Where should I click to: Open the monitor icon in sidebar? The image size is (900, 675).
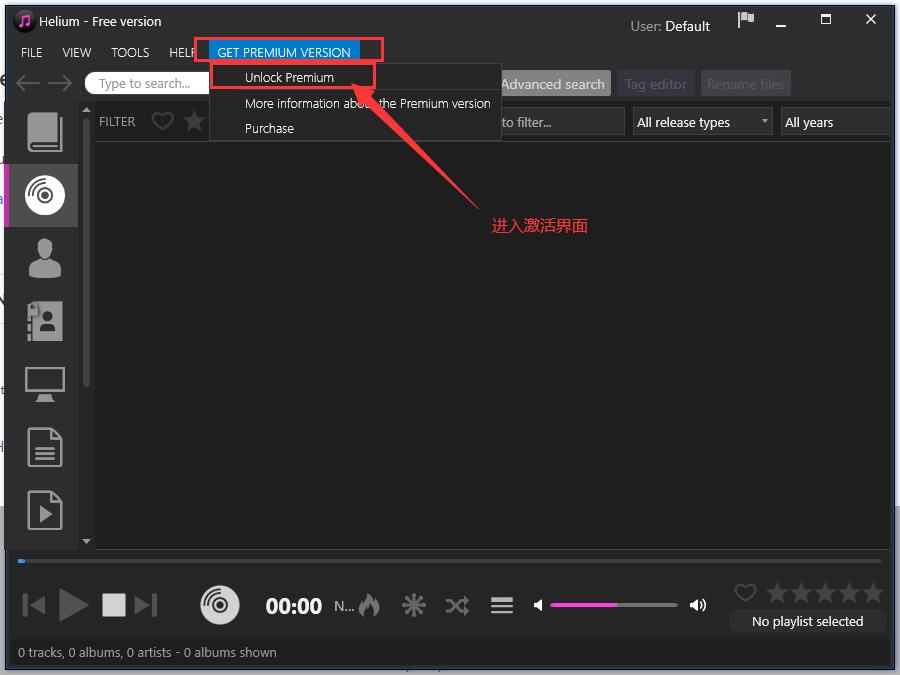click(x=45, y=384)
